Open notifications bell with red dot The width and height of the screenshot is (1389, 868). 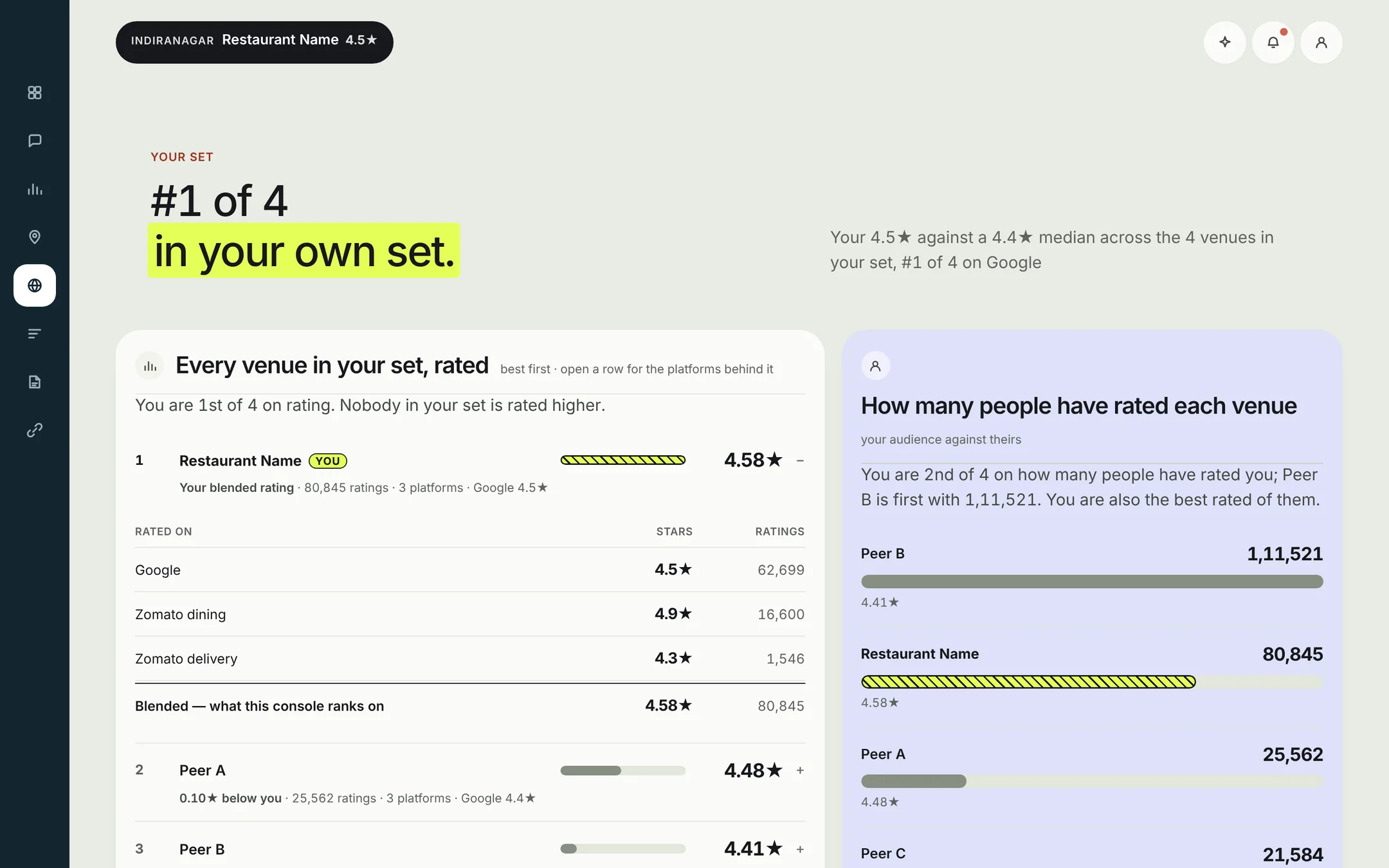click(x=1273, y=42)
